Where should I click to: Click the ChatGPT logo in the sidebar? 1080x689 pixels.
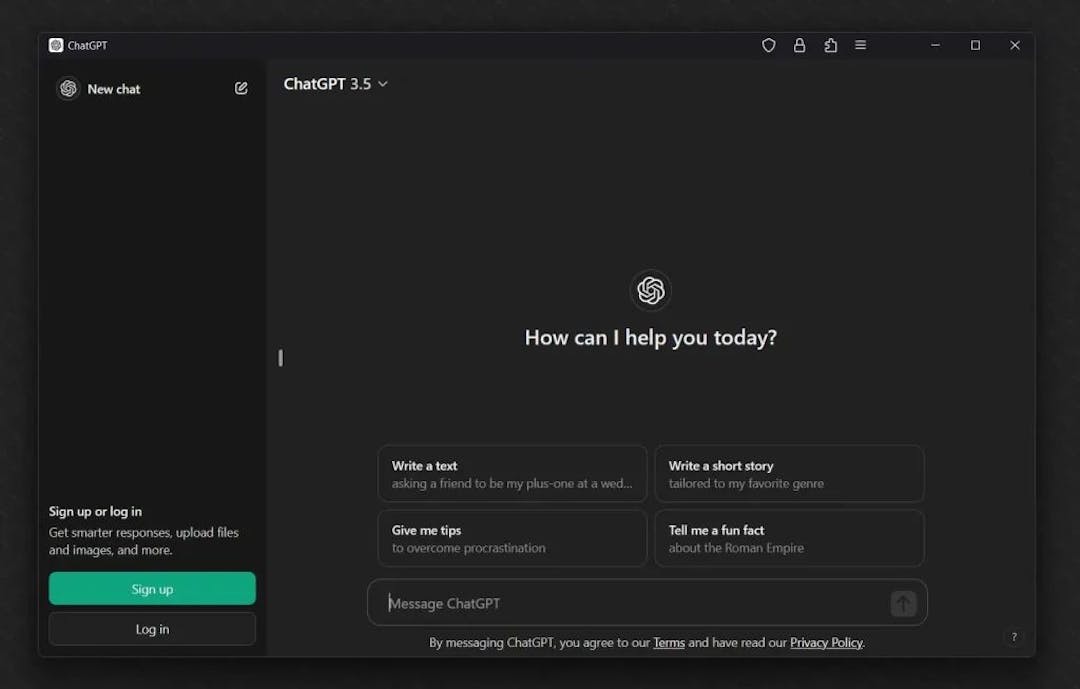pos(68,88)
